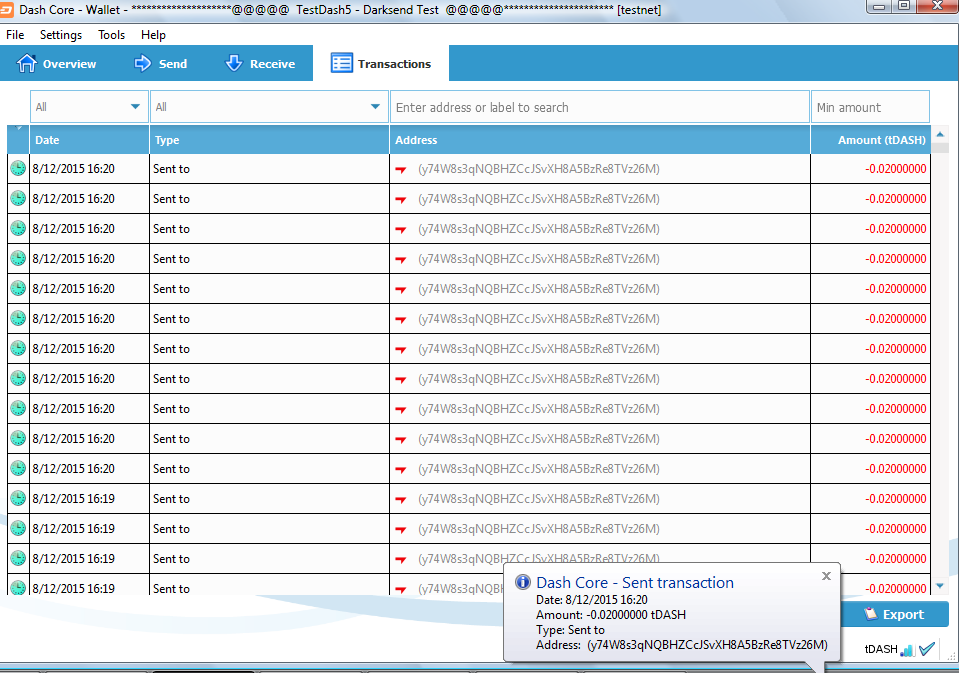This screenshot has height=673, width=959.
Task: Select the Transactions tab
Action: pos(380,63)
